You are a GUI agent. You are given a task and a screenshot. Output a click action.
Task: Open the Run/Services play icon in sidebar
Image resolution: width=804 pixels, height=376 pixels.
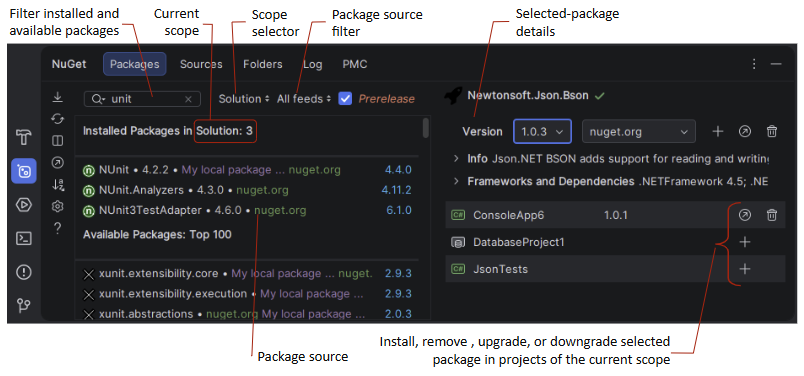(x=24, y=205)
